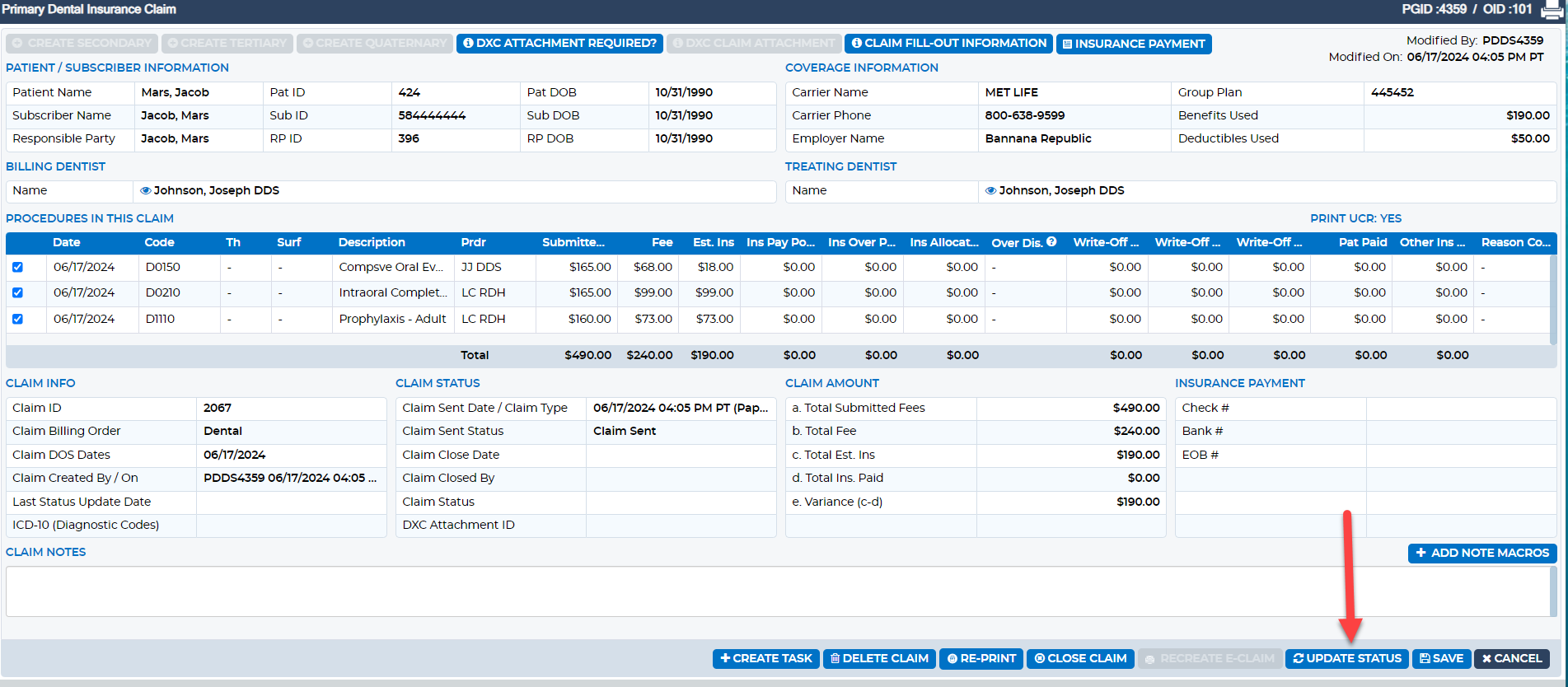Click Add Note Macros button

[1482, 553]
